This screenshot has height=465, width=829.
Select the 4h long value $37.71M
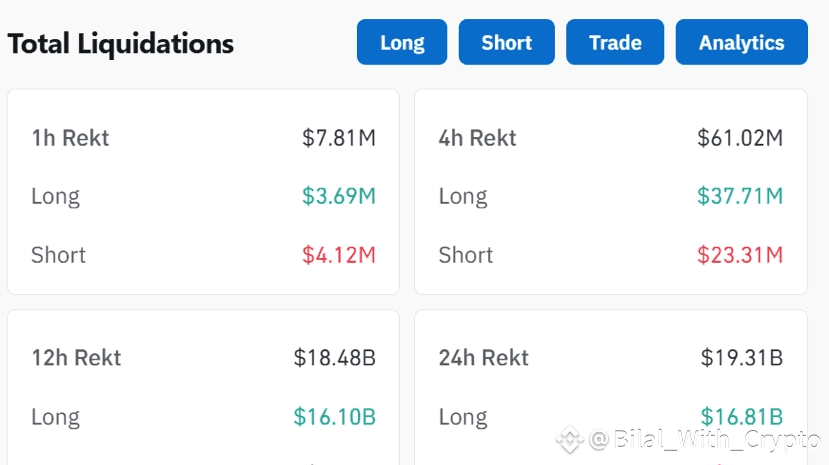(x=740, y=196)
